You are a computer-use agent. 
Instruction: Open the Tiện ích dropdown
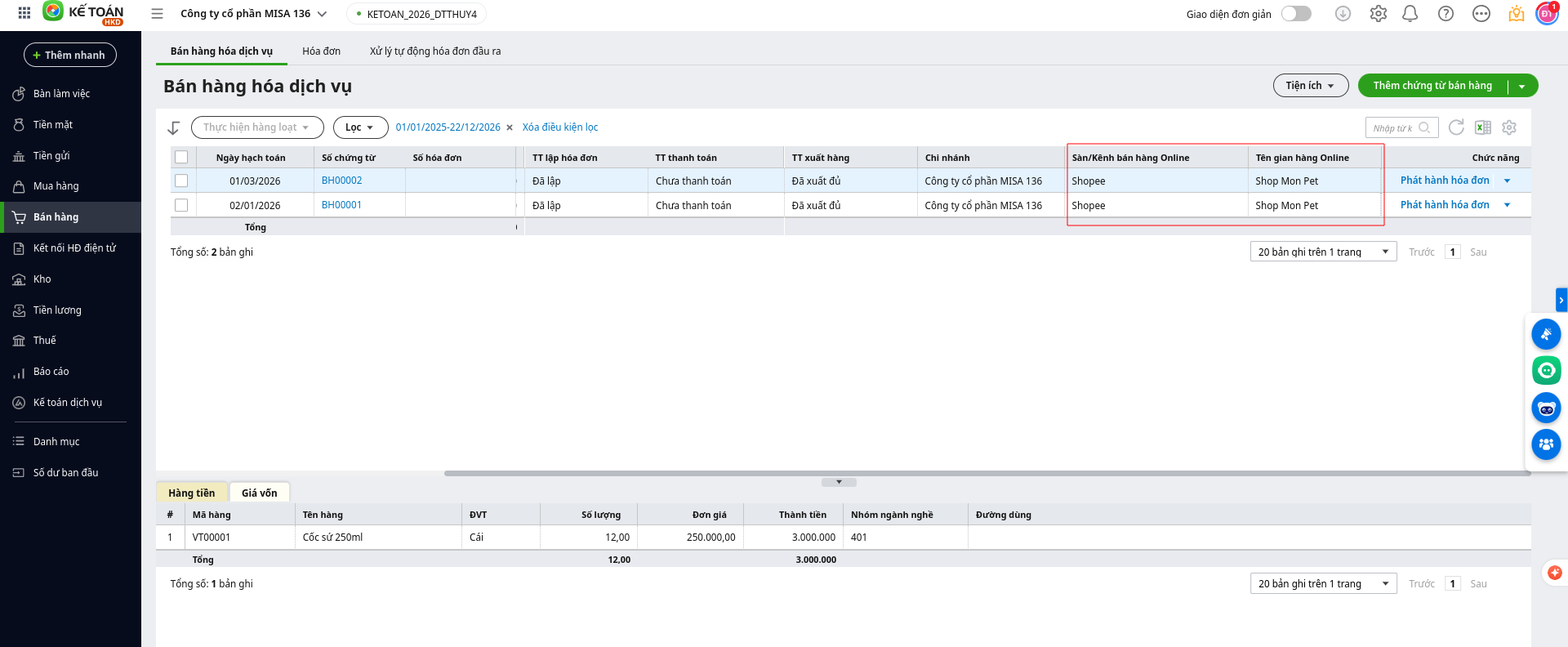(1310, 86)
